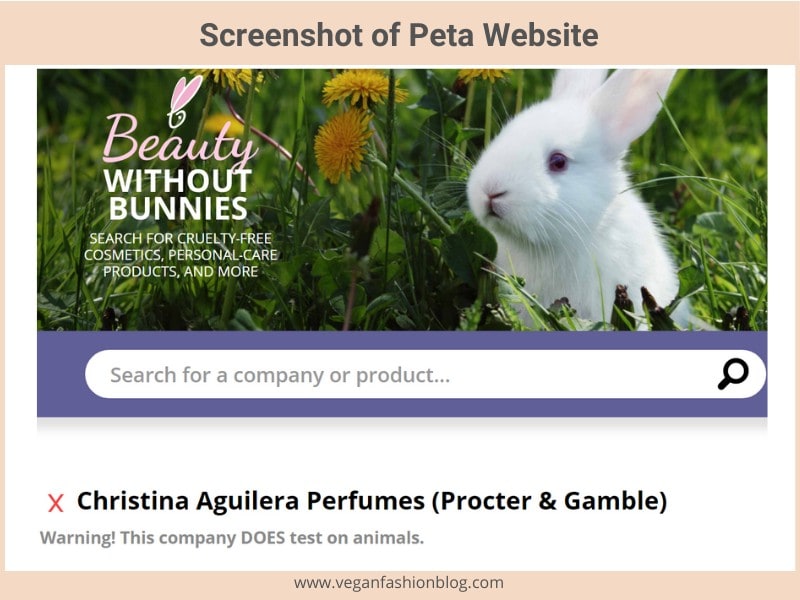Focus the company or product search field
The image size is (800, 600).
click(425, 374)
